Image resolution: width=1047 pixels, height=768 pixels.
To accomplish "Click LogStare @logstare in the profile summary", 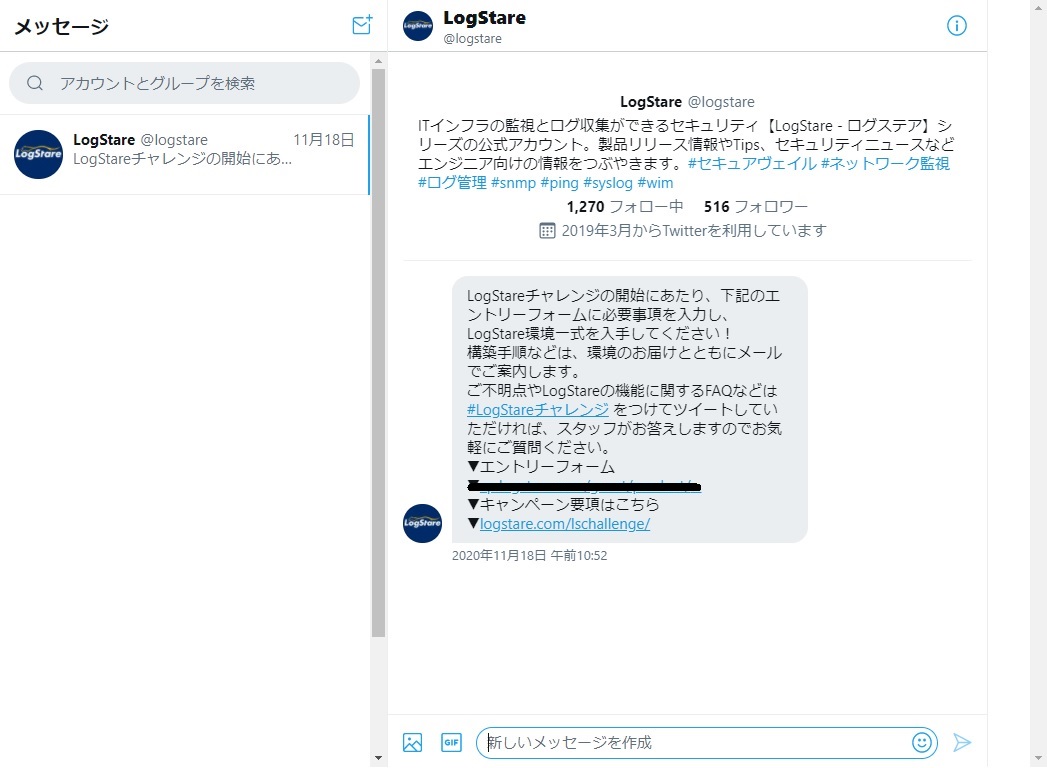I will coord(687,102).
